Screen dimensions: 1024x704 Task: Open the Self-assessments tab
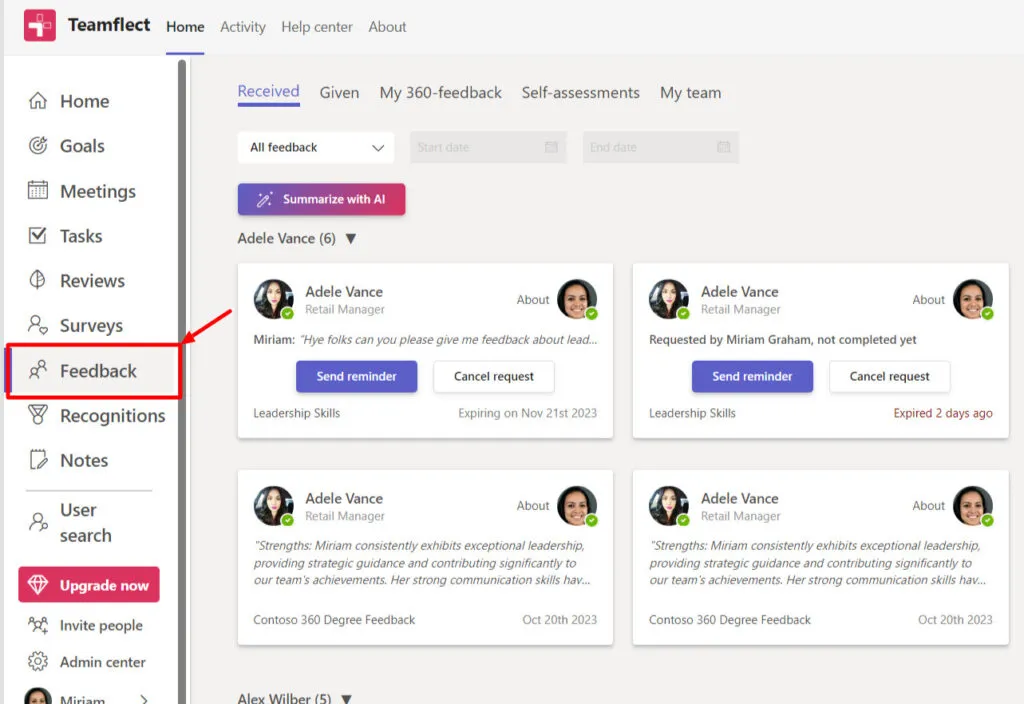coord(581,93)
